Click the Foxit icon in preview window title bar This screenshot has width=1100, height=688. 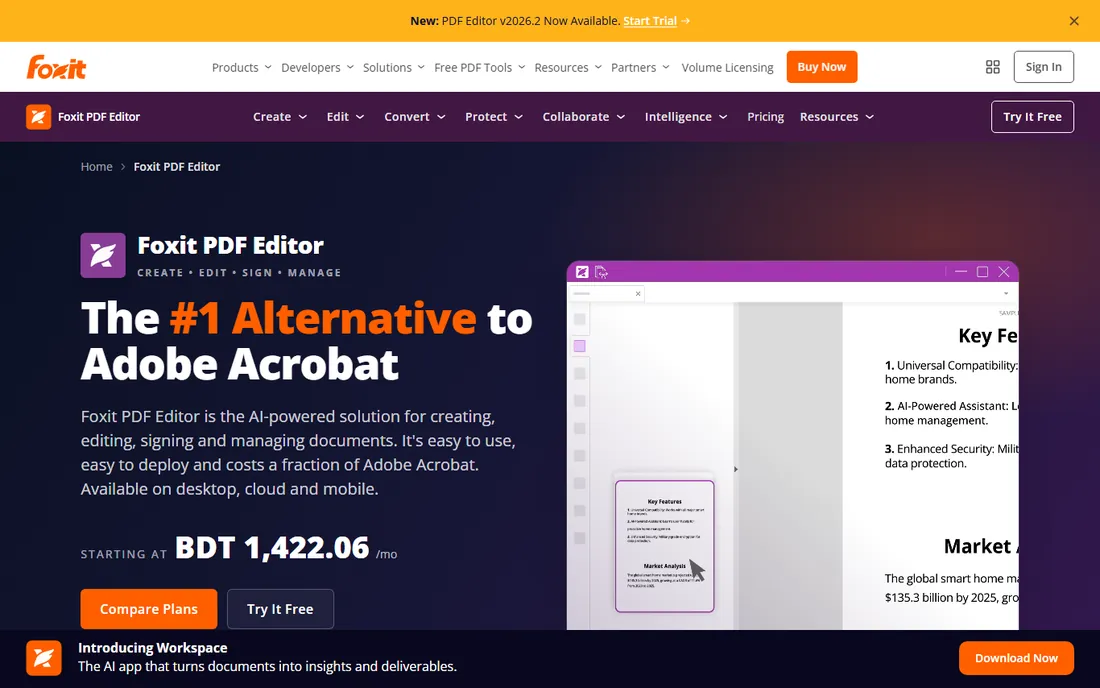pos(582,272)
